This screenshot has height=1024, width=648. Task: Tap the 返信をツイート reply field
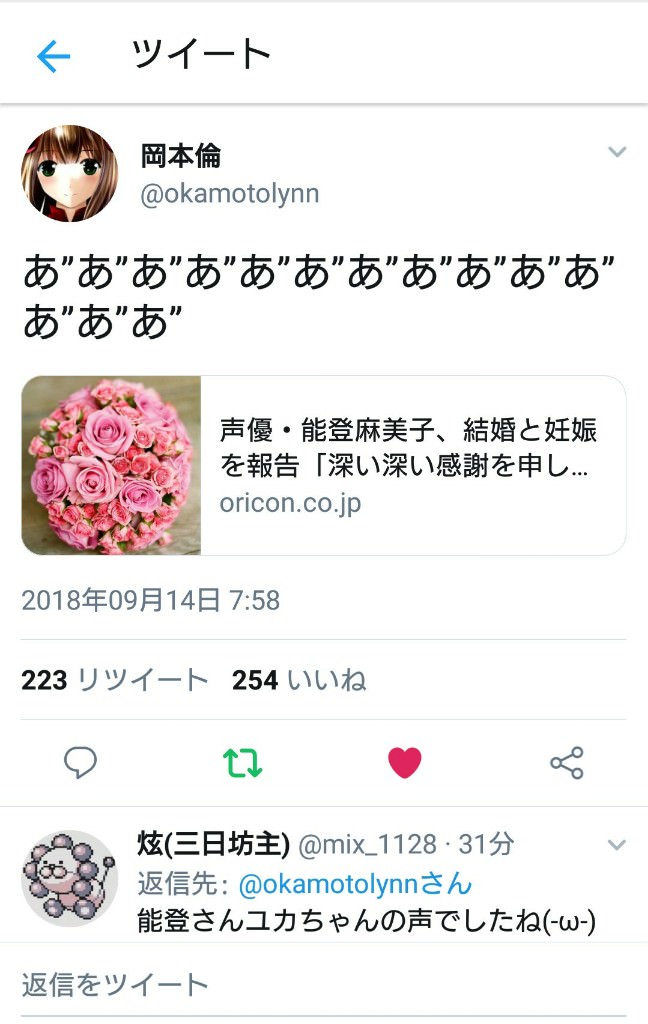click(324, 984)
